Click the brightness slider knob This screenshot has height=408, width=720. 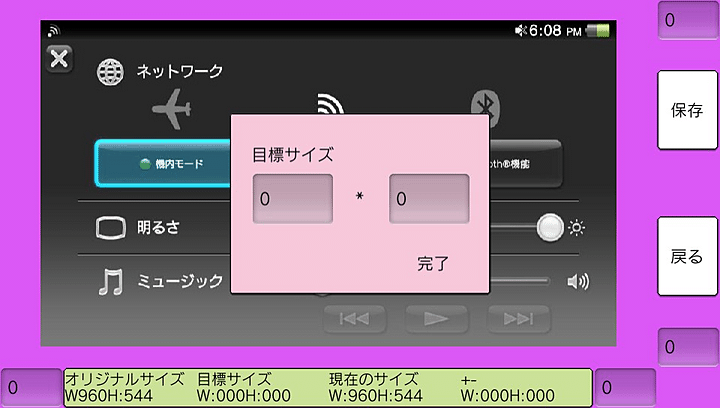pyautogui.click(x=549, y=228)
